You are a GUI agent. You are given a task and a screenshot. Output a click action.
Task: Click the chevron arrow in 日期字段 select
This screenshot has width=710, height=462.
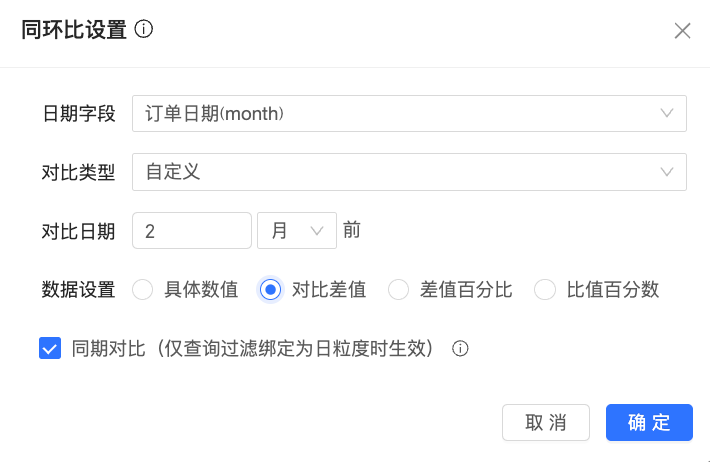click(667, 114)
